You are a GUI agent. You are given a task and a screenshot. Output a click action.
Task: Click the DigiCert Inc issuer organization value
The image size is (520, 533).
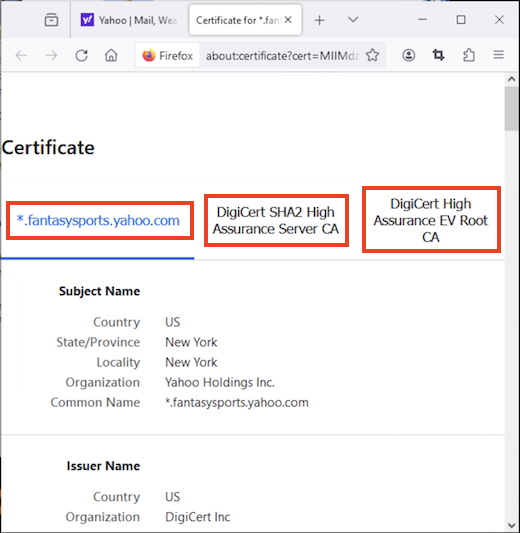point(197,517)
